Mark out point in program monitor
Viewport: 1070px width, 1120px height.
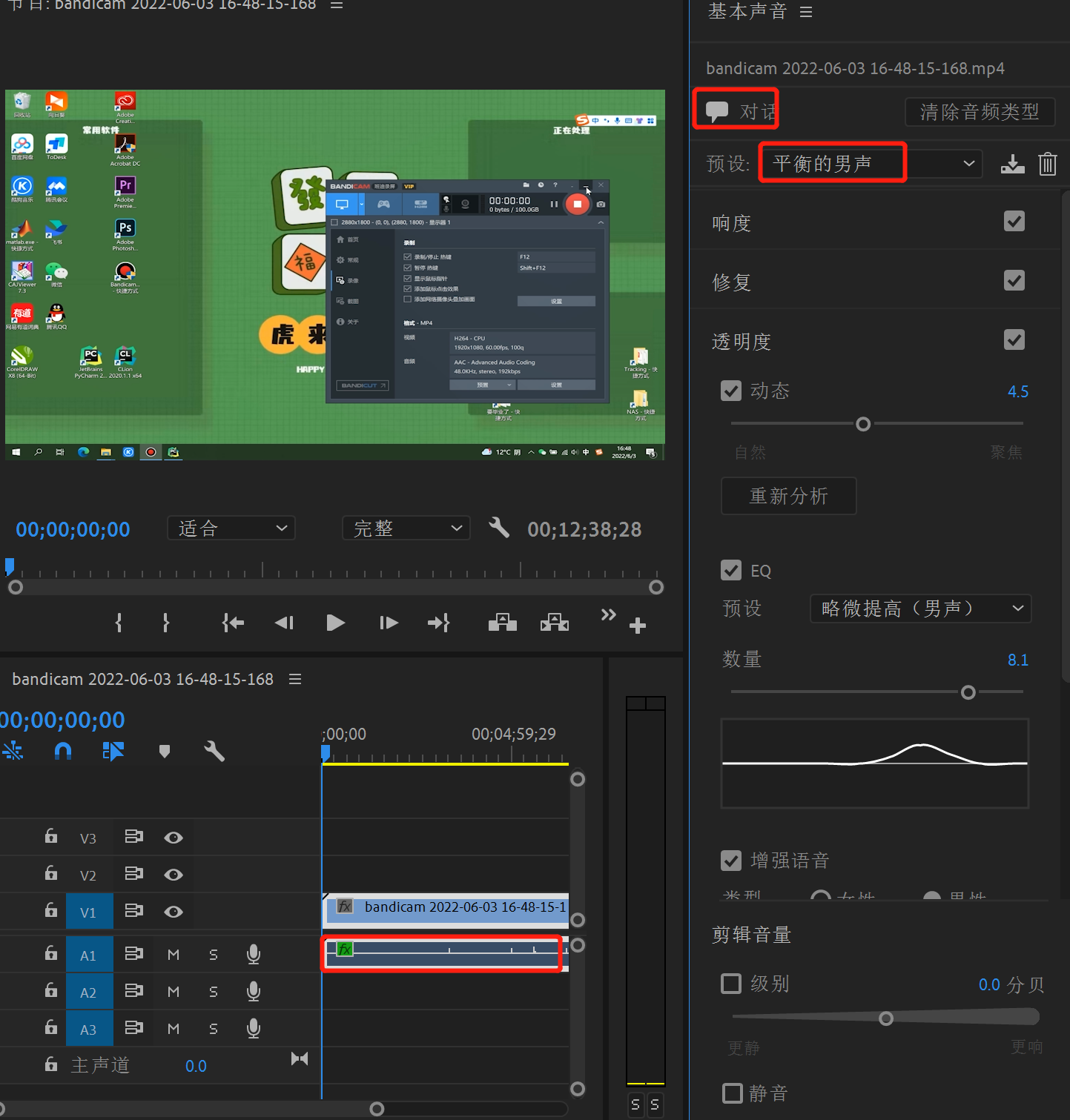[166, 623]
